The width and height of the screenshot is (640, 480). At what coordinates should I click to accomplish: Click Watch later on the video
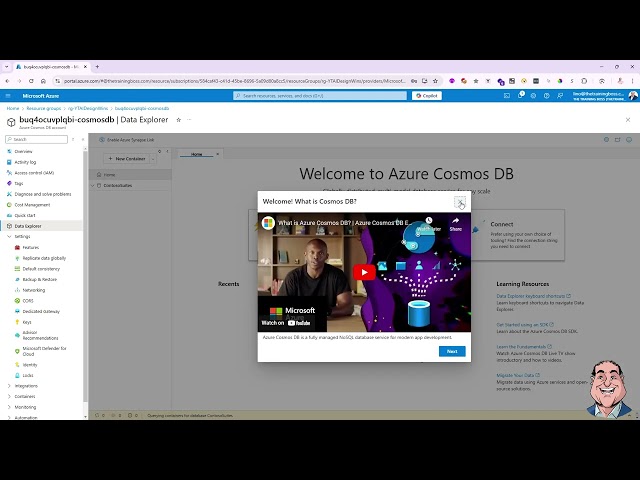click(429, 224)
